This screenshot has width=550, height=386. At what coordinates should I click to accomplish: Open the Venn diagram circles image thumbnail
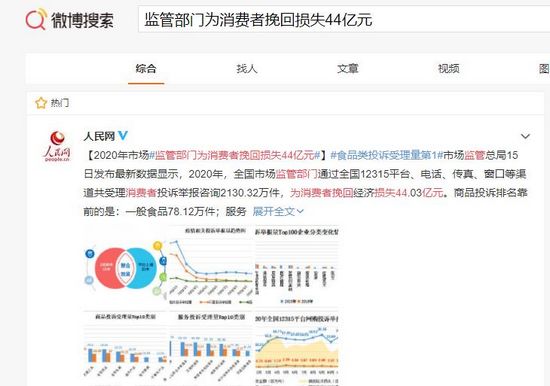click(x=125, y=267)
